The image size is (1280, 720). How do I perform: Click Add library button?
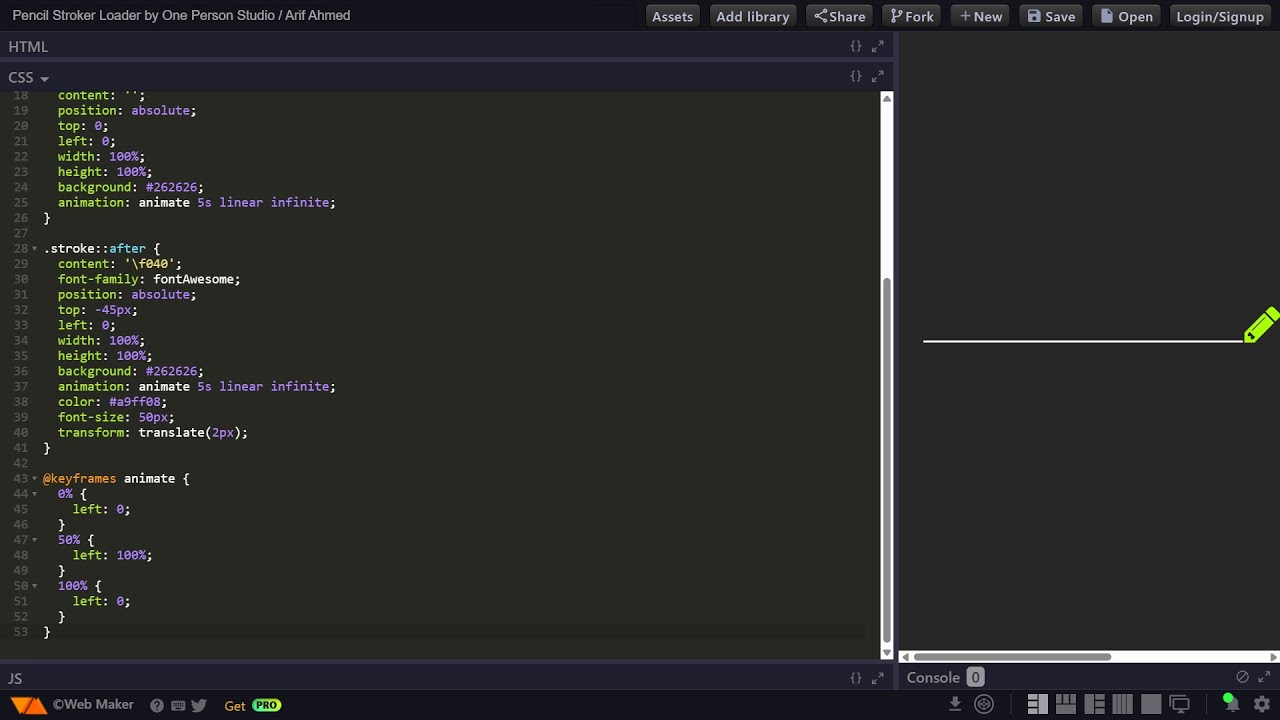coord(752,16)
